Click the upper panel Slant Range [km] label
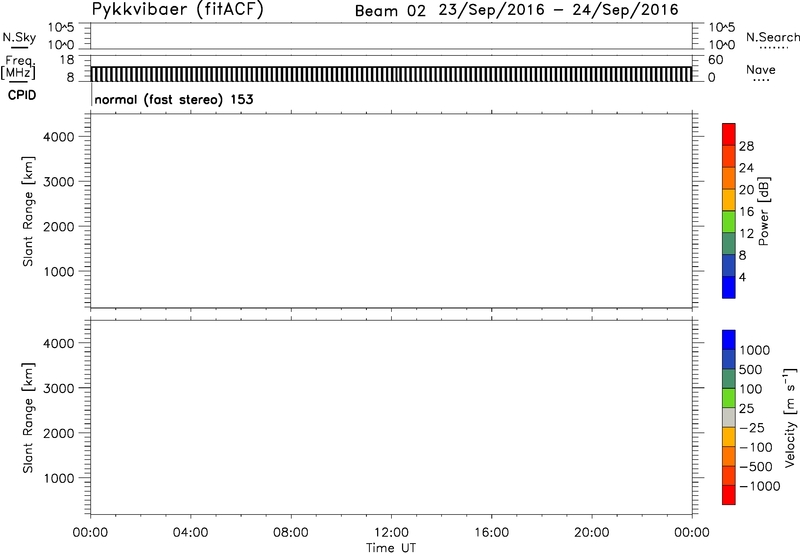 click(28, 211)
